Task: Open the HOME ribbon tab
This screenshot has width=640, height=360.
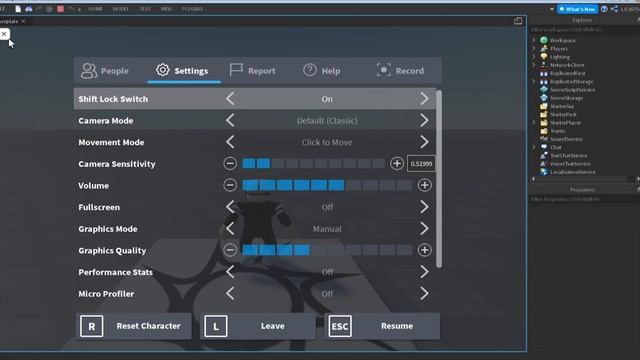Action: tap(96, 9)
